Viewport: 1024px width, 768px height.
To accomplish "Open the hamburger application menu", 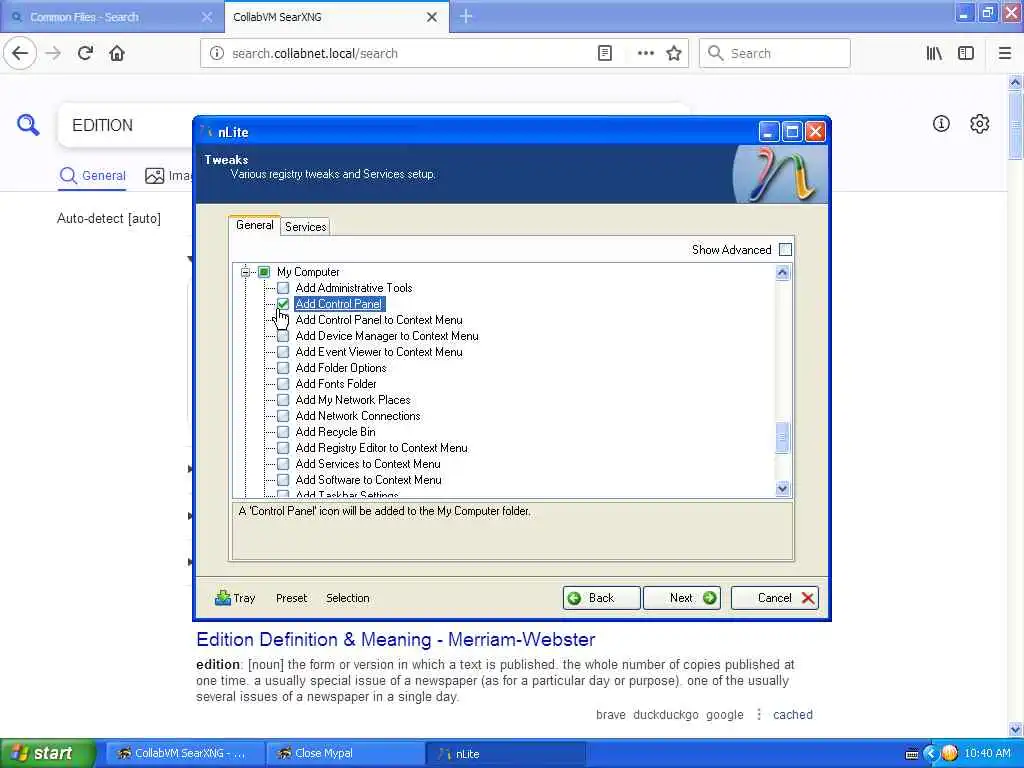I will 1004,53.
